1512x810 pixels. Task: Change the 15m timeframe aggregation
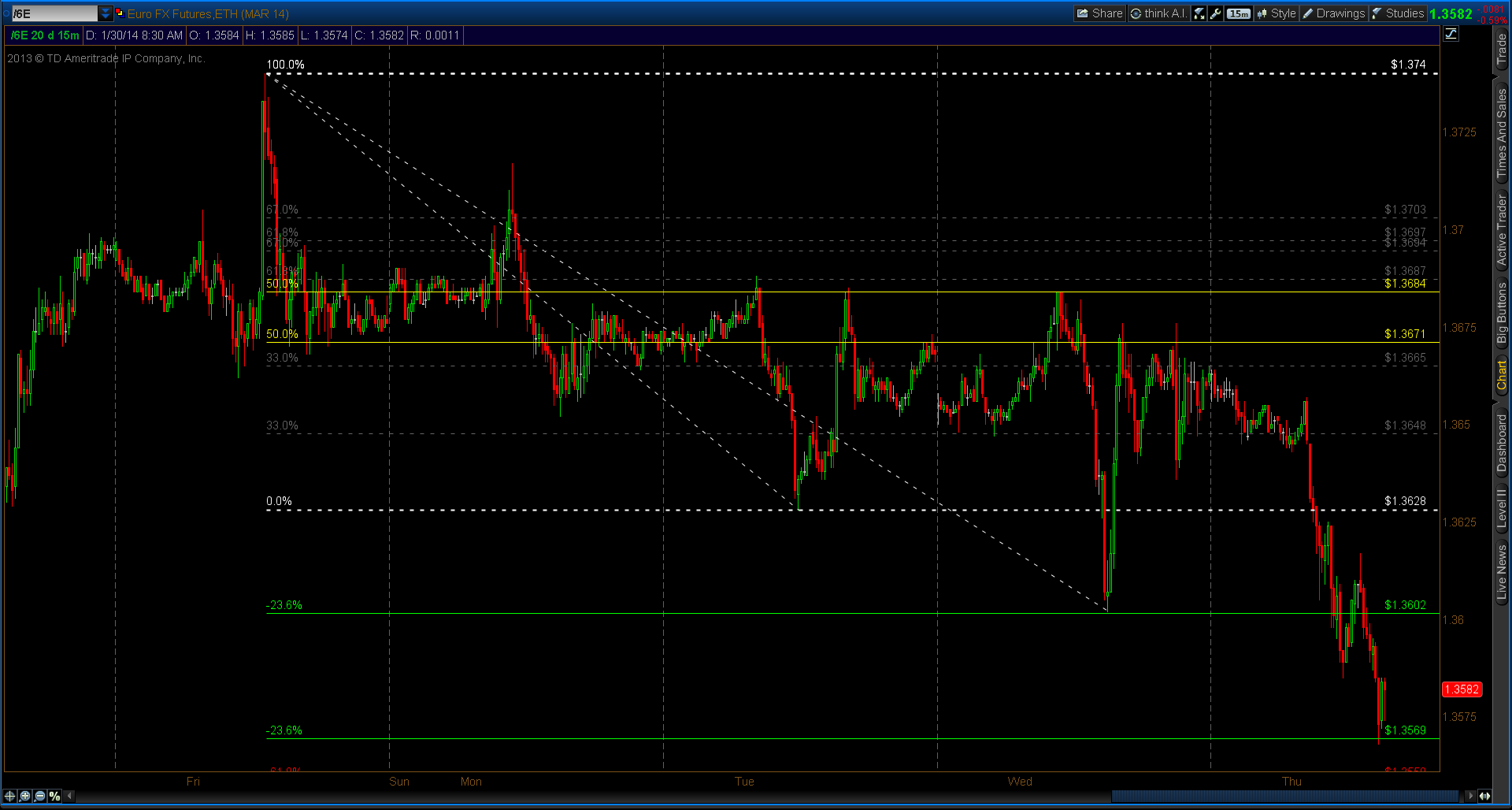1238,13
